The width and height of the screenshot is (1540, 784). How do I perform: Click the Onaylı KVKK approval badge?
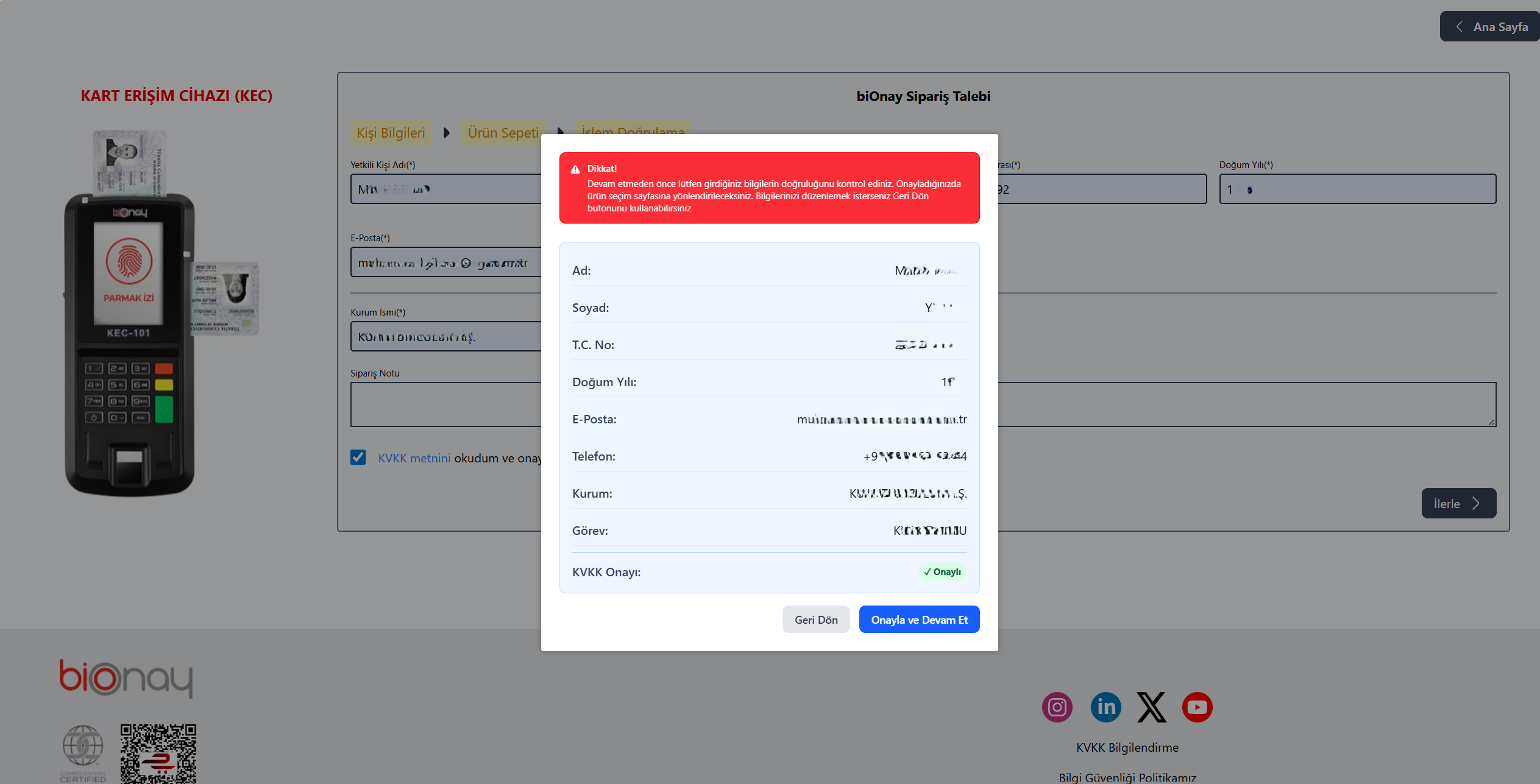click(x=942, y=571)
